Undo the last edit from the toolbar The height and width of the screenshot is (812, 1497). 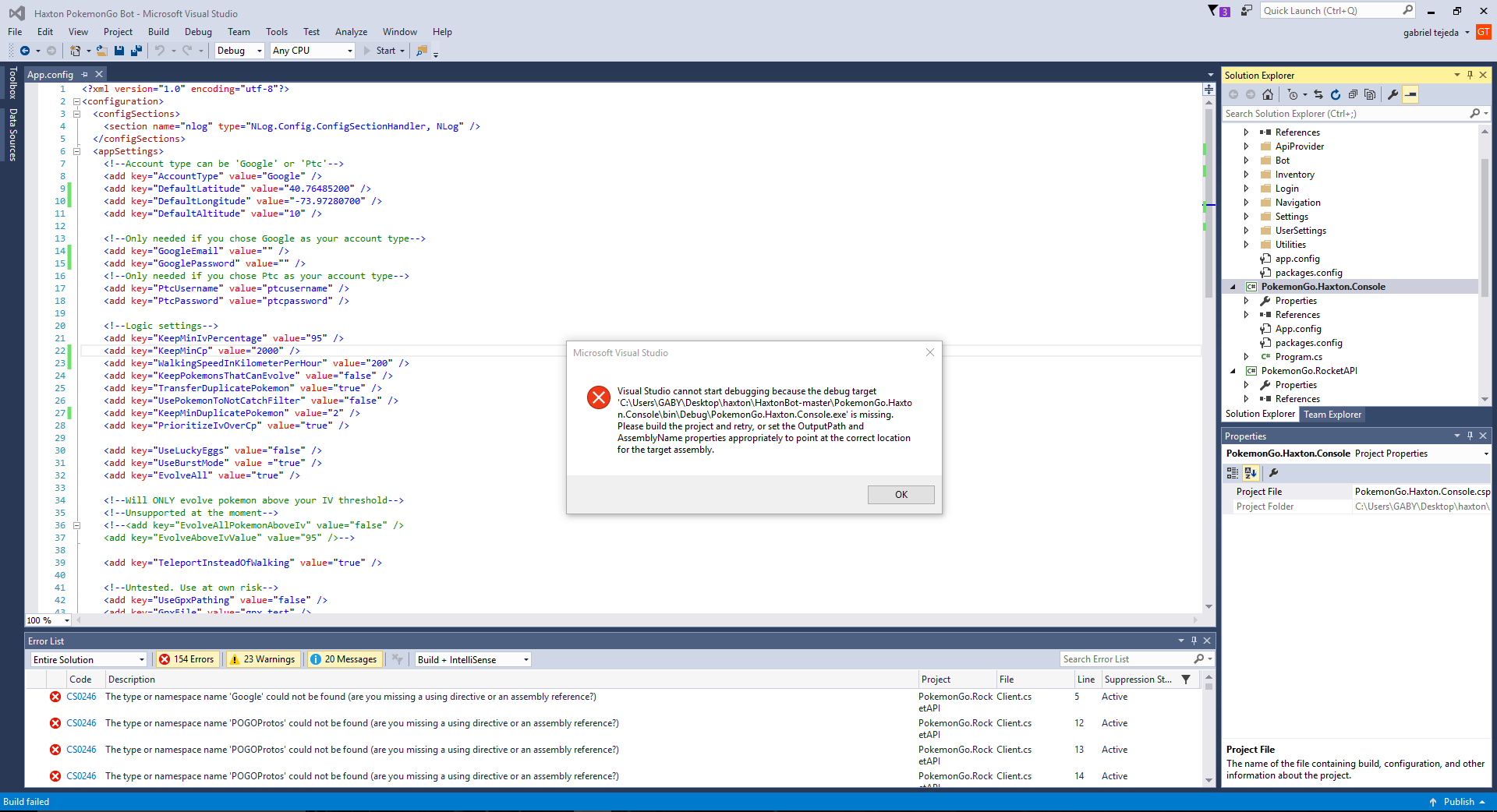160,51
